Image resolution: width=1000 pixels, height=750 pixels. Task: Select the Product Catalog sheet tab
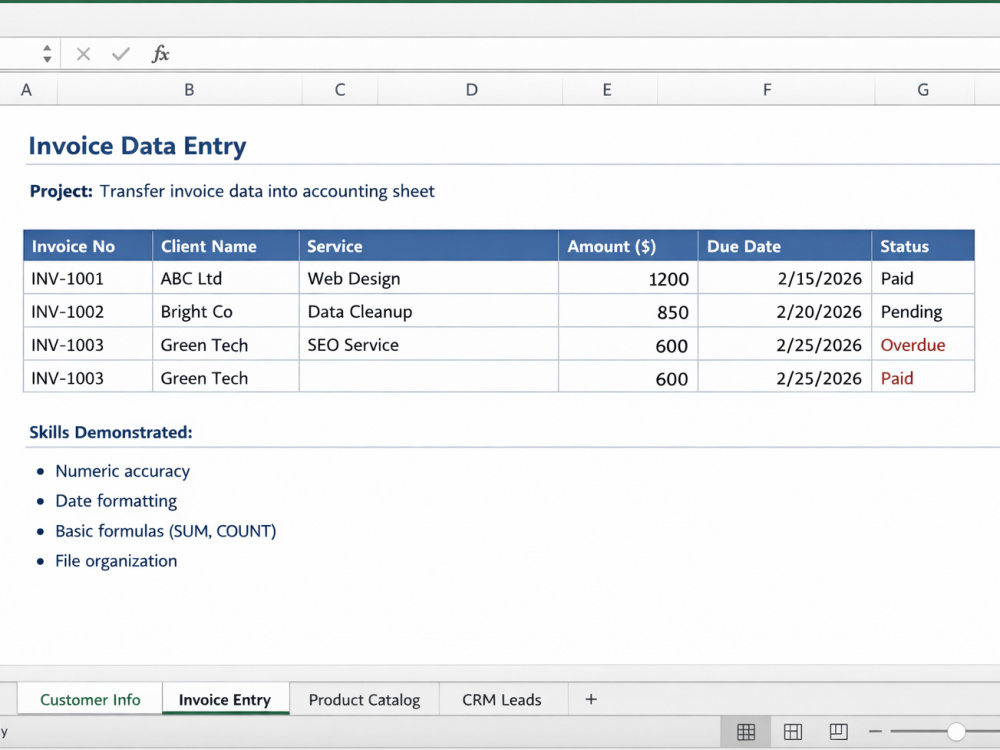[x=364, y=700]
